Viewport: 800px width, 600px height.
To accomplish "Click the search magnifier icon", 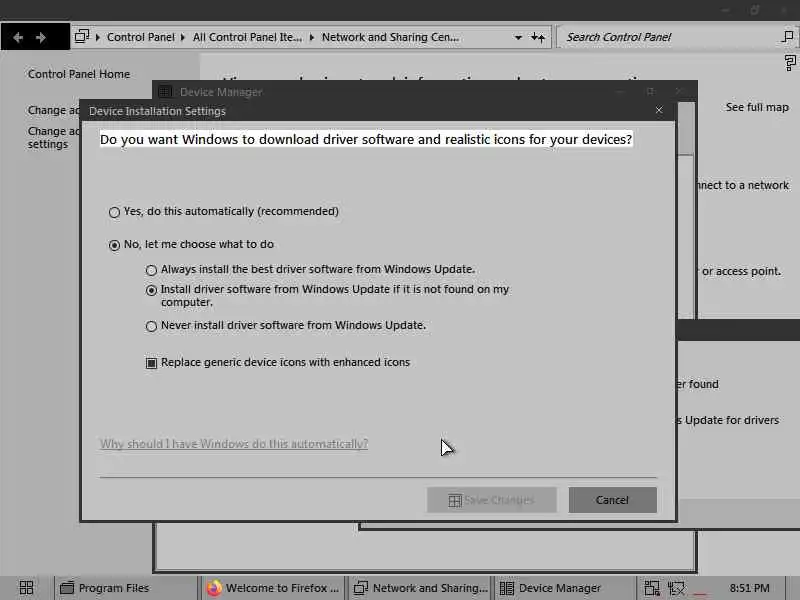I will tap(788, 37).
